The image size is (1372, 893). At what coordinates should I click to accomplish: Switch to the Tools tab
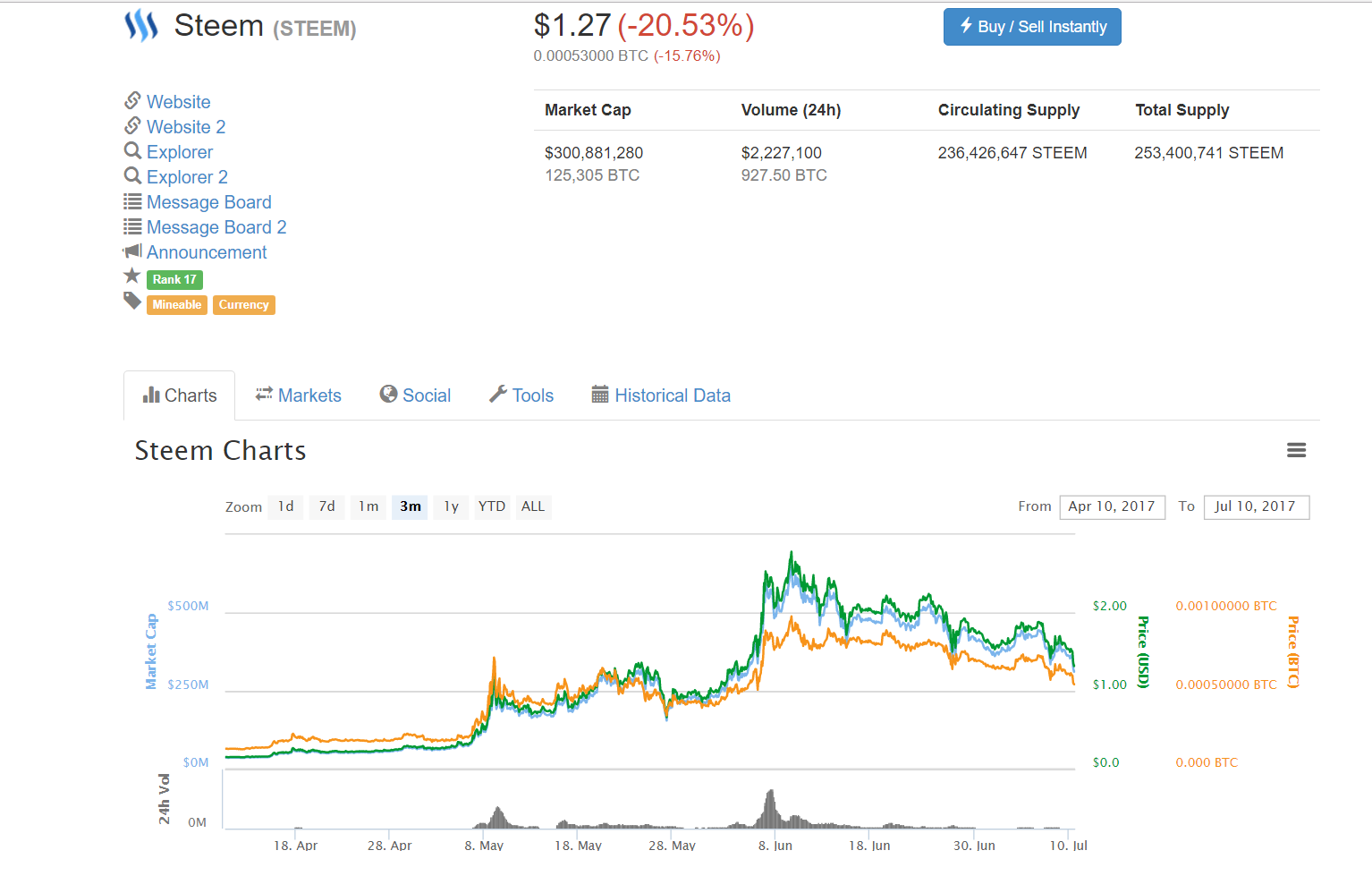pyautogui.click(x=521, y=395)
